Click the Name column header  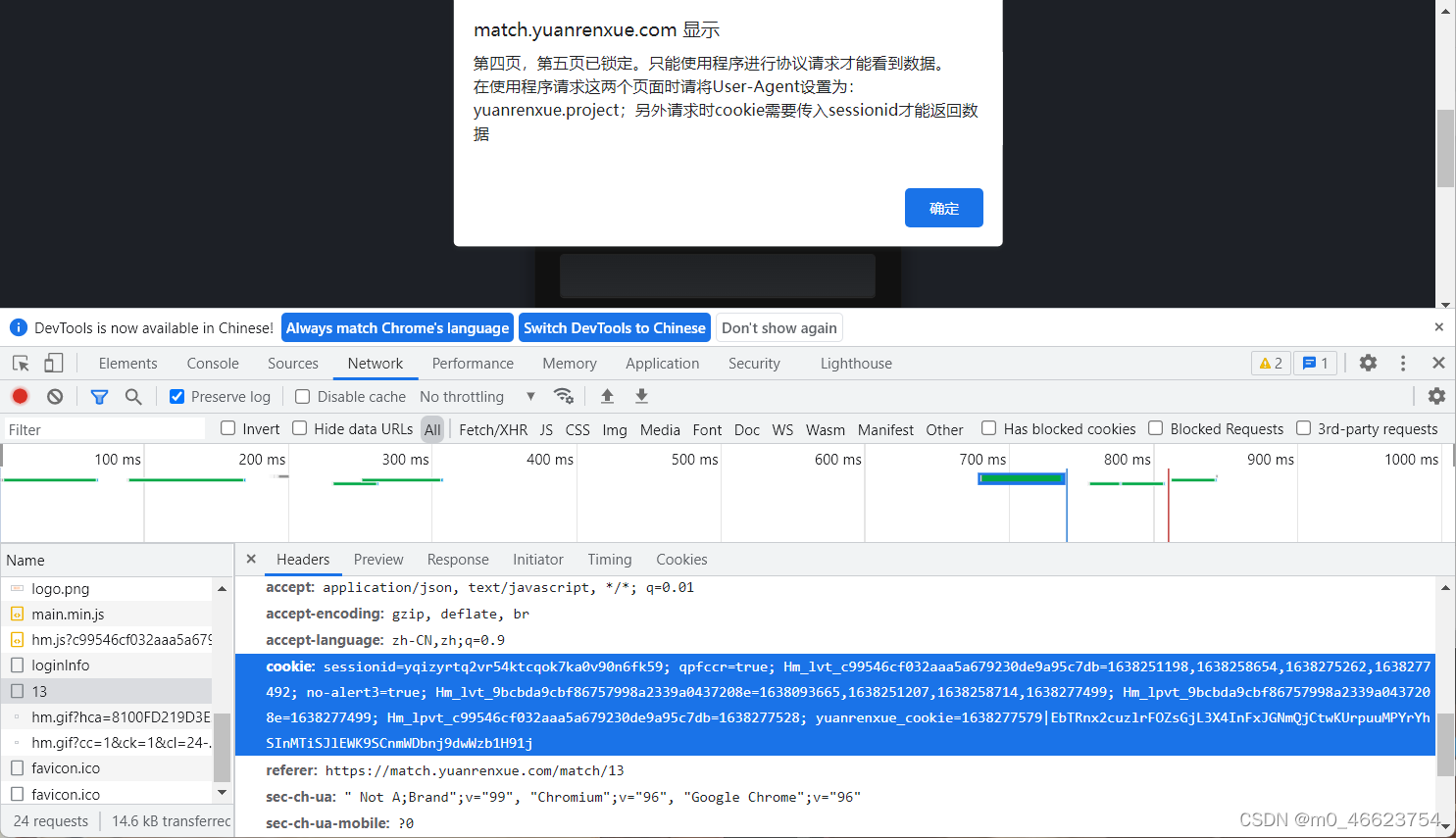pos(117,561)
